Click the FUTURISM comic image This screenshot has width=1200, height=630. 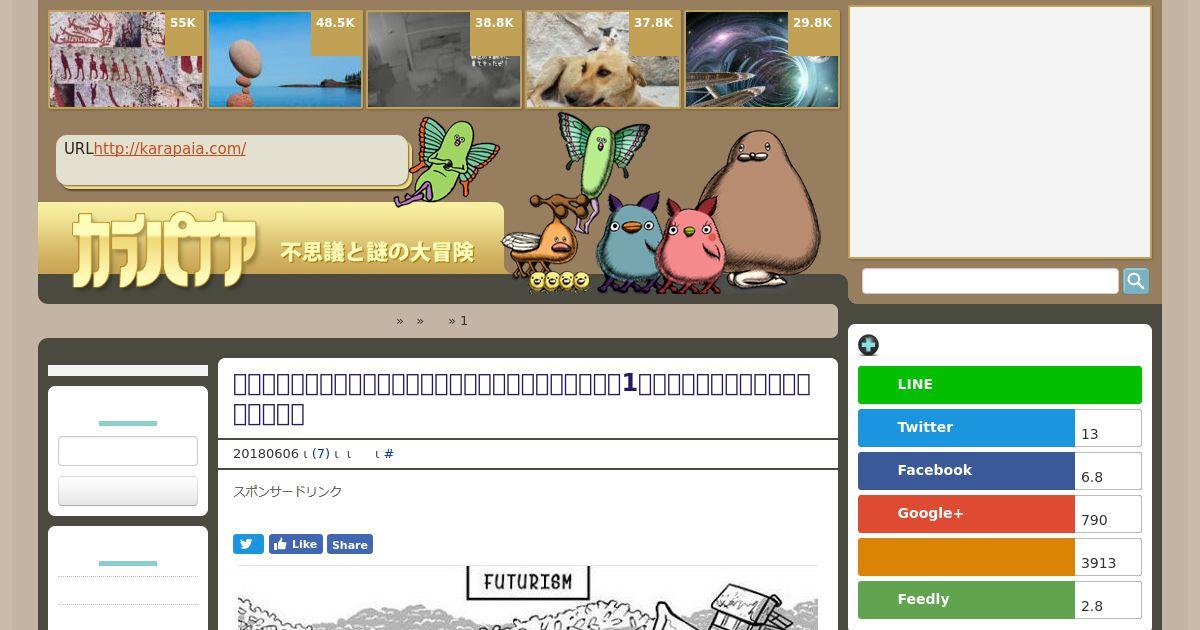point(527,598)
